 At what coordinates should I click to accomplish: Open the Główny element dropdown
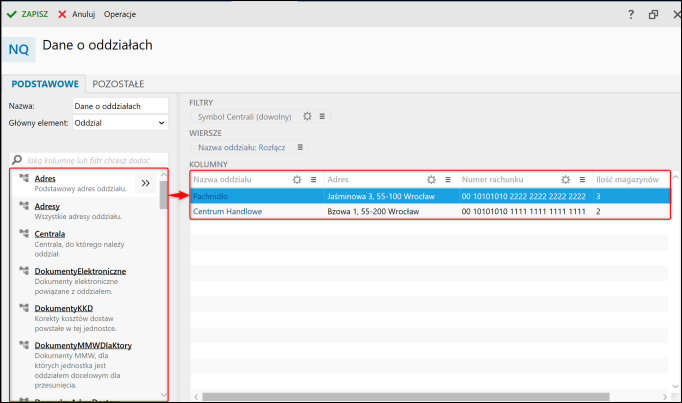click(120, 123)
